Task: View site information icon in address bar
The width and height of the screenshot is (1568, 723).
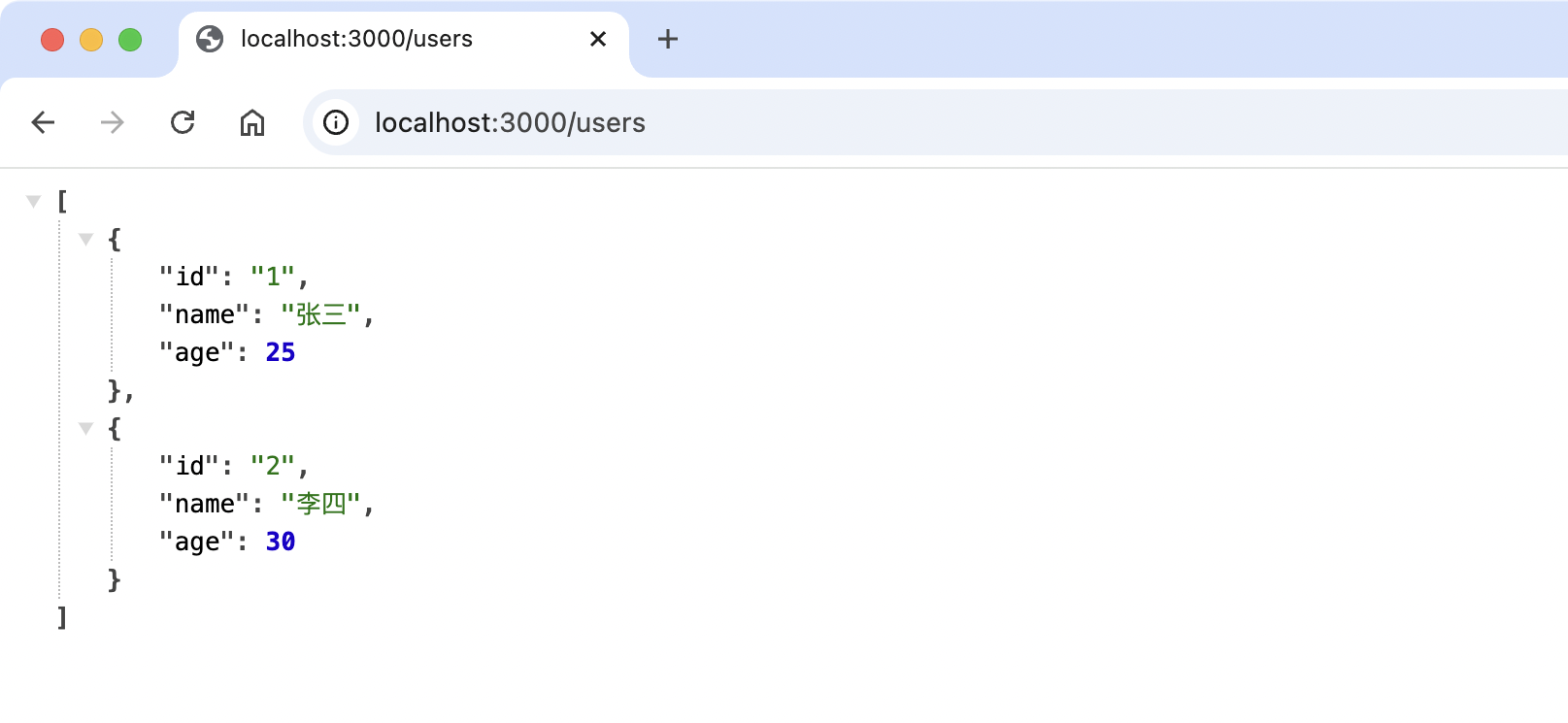Action: (x=336, y=122)
